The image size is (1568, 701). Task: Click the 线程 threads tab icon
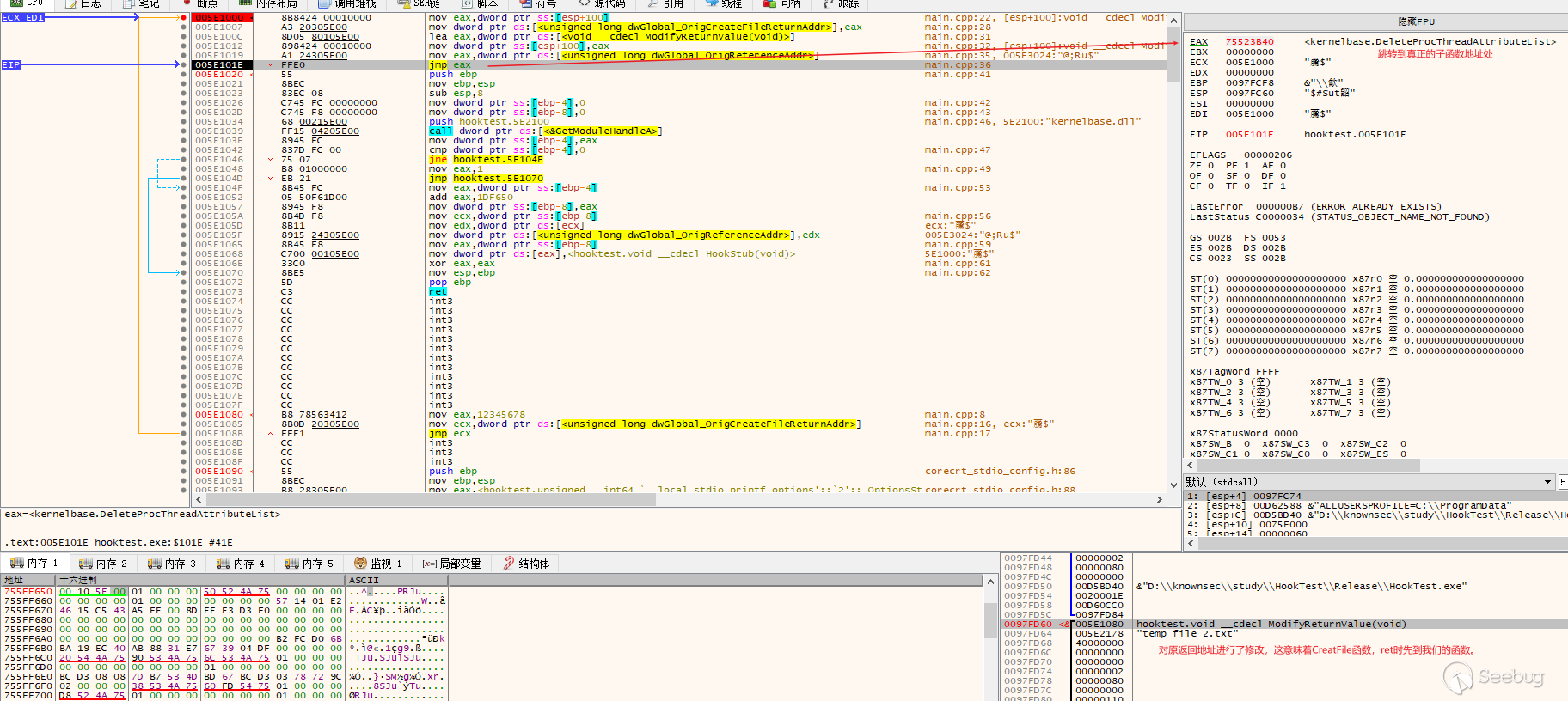pyautogui.click(x=711, y=4)
